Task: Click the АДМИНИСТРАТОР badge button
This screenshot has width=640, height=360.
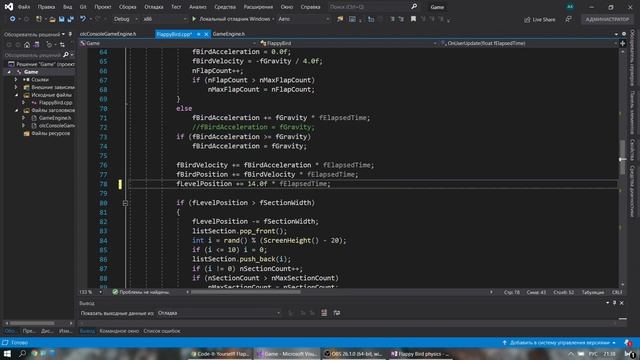Action: [607, 19]
